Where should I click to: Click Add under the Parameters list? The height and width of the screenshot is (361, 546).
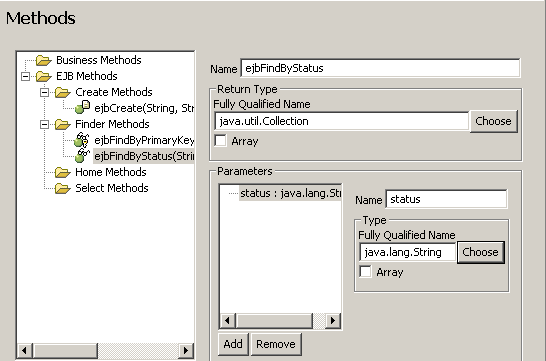coord(233,344)
